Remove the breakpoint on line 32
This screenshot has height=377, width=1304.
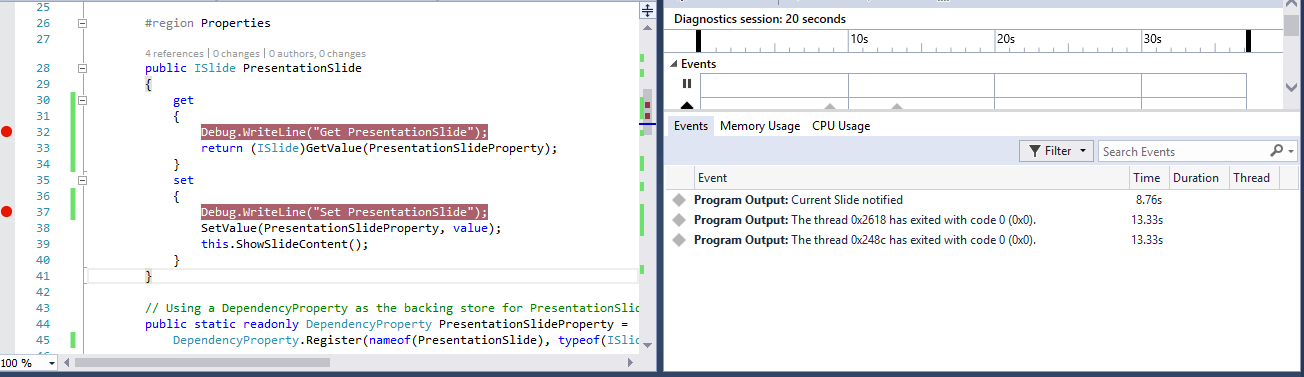pyautogui.click(x=8, y=132)
